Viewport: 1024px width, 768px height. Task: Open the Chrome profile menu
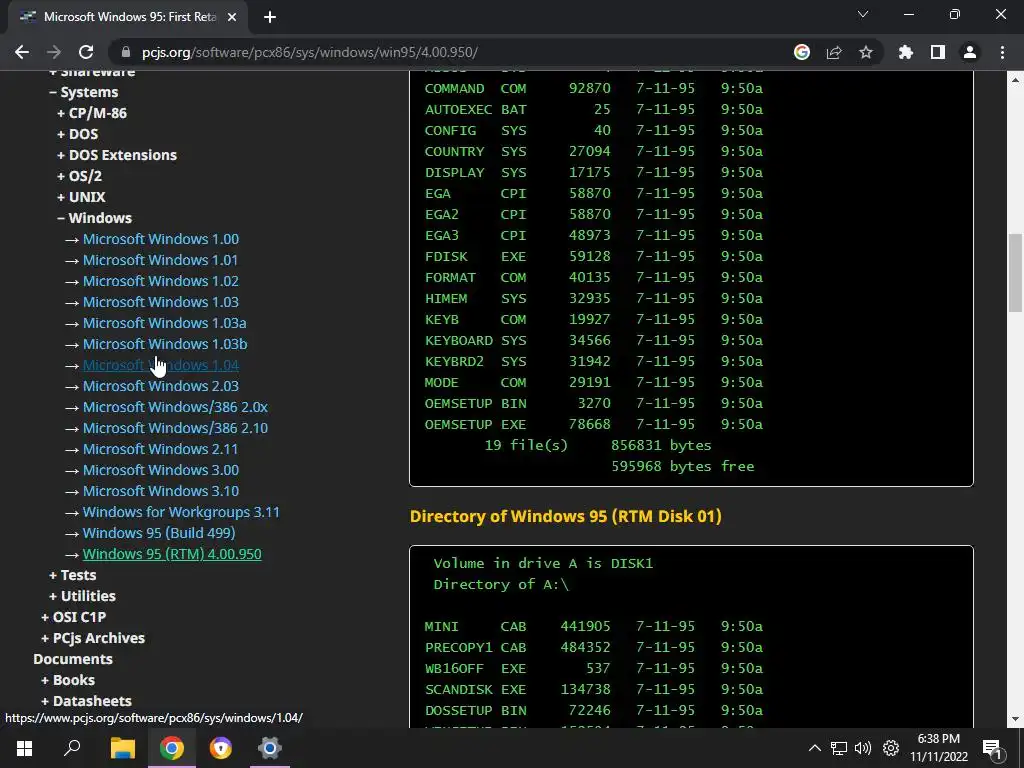pyautogui.click(x=970, y=52)
